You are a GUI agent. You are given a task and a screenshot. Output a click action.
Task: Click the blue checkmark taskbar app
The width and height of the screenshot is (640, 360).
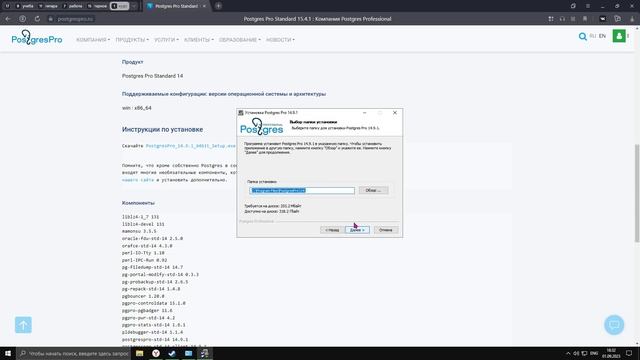coord(172,353)
